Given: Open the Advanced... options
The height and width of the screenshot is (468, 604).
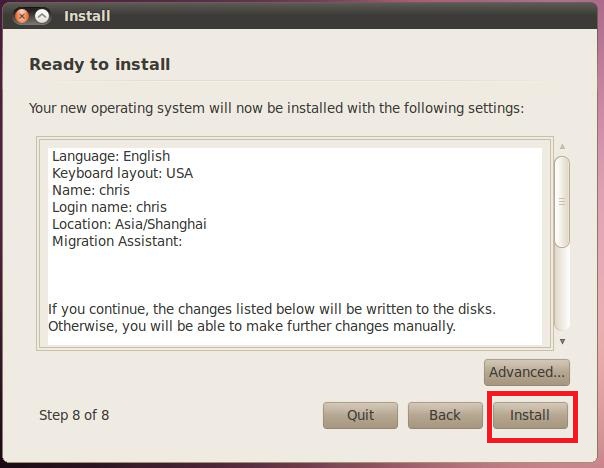Looking at the screenshot, I should click(x=527, y=372).
